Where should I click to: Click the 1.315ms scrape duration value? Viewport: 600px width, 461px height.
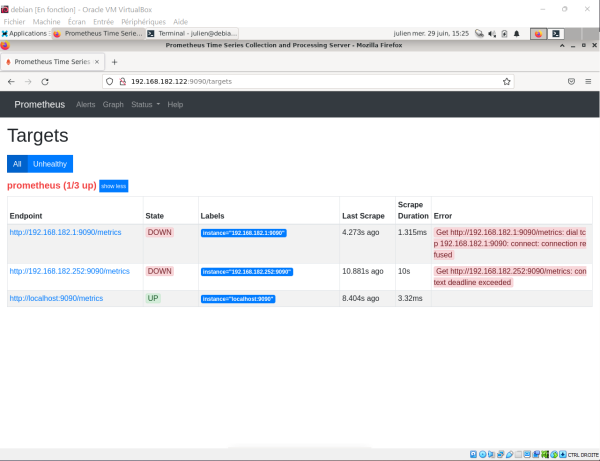click(412, 232)
